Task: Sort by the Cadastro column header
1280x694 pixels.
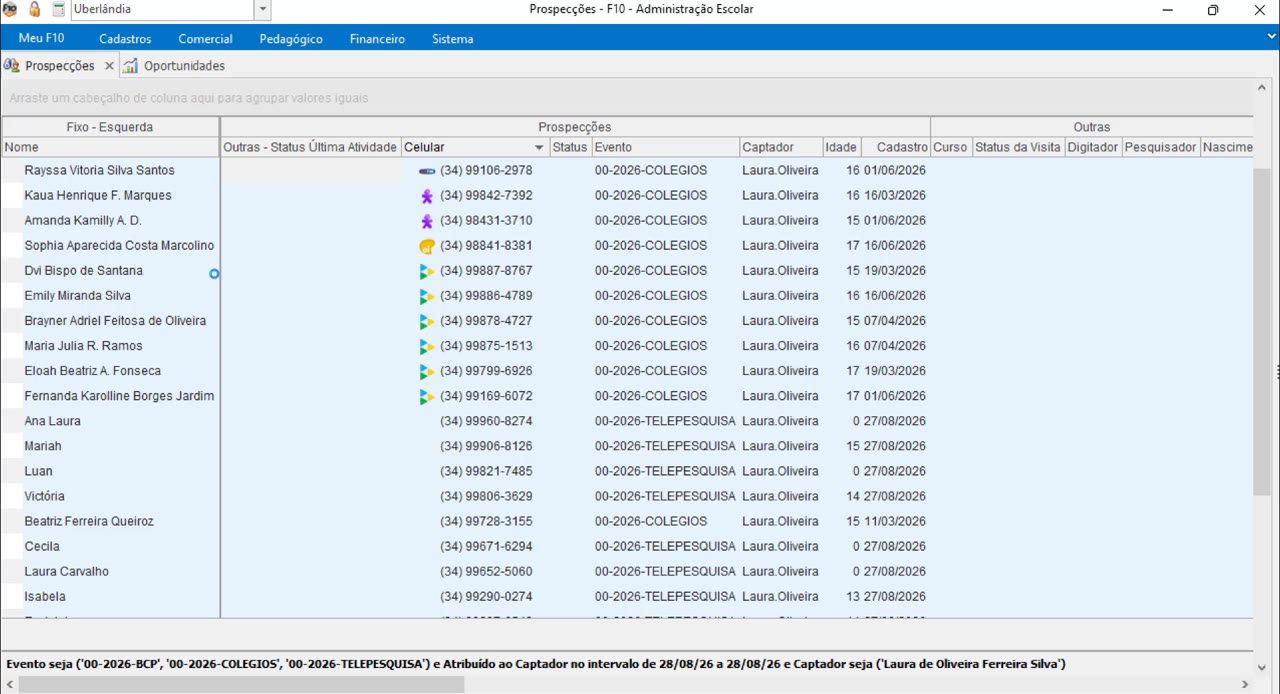Action: coord(895,147)
